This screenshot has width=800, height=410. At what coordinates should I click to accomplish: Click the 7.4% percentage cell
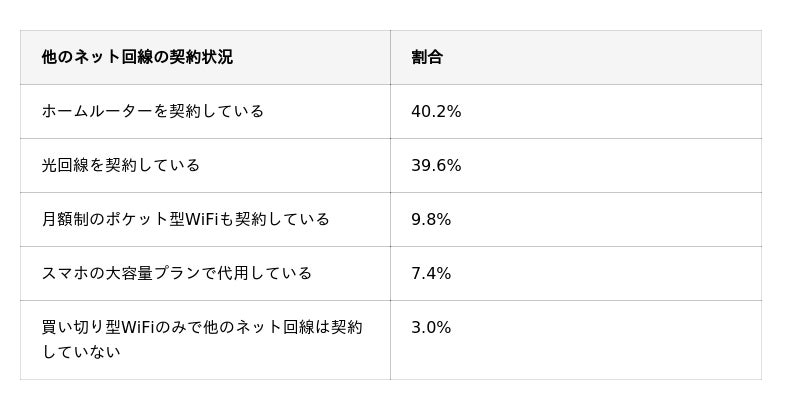click(576, 273)
